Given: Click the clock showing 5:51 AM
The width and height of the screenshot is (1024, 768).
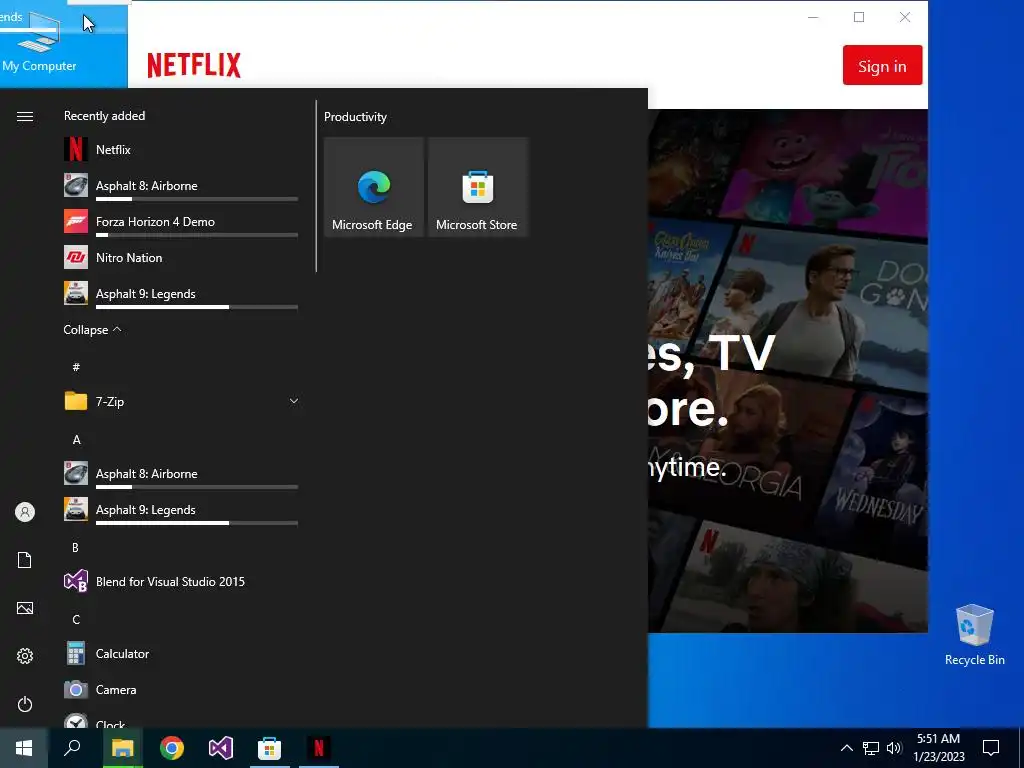Looking at the screenshot, I should click(938, 739).
